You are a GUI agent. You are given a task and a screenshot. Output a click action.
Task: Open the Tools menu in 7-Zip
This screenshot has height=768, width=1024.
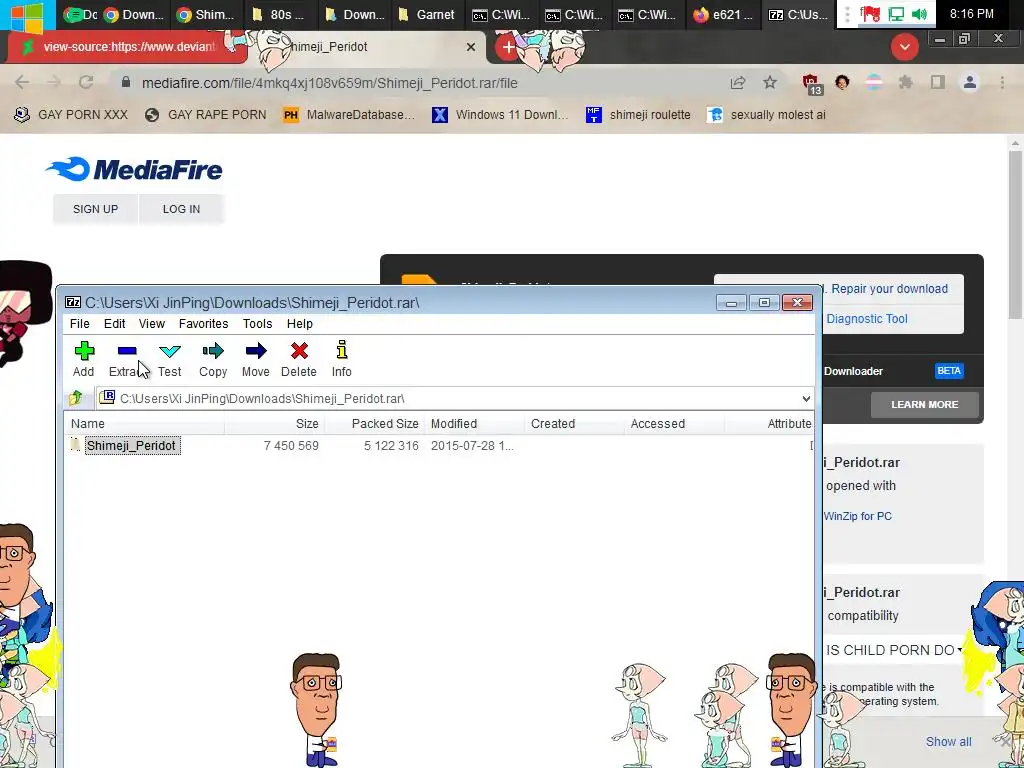[x=257, y=323]
